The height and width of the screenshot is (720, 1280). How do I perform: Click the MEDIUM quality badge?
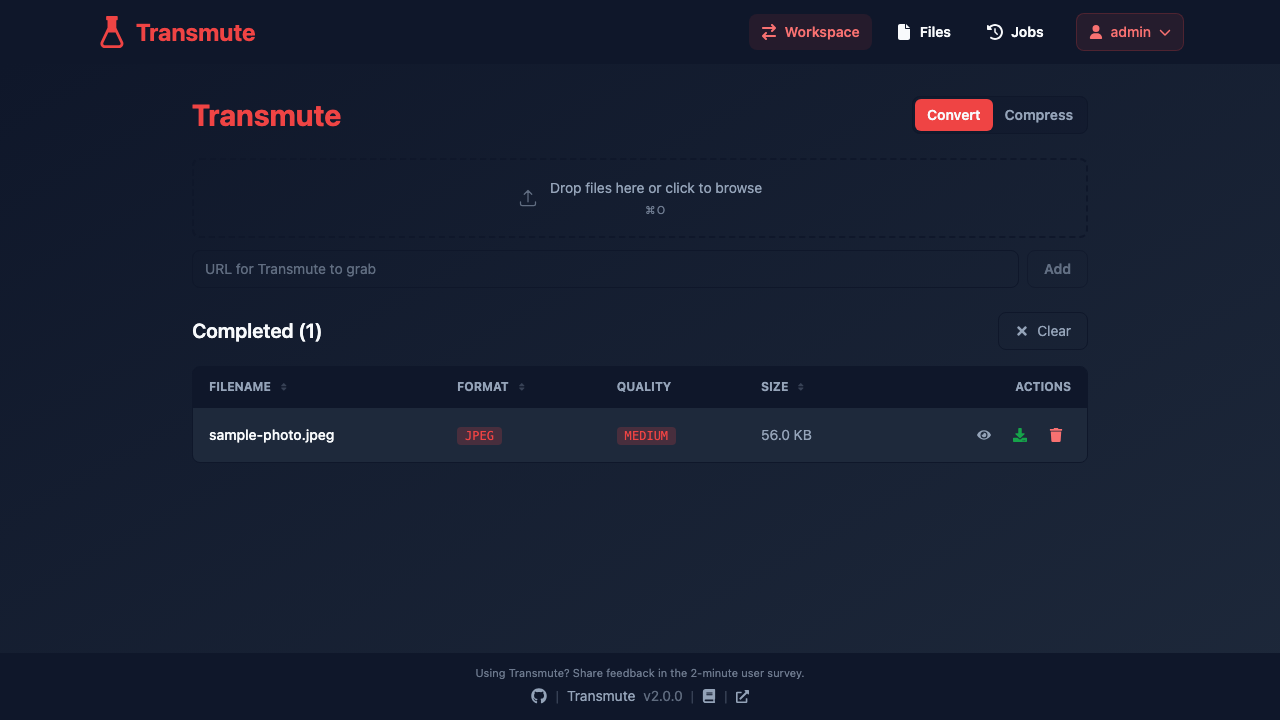point(646,436)
